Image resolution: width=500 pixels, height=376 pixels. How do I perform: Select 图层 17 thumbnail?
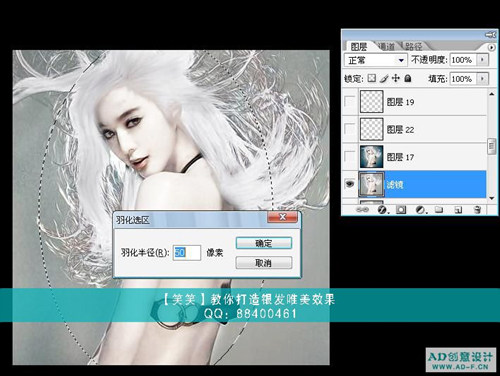[x=371, y=156]
